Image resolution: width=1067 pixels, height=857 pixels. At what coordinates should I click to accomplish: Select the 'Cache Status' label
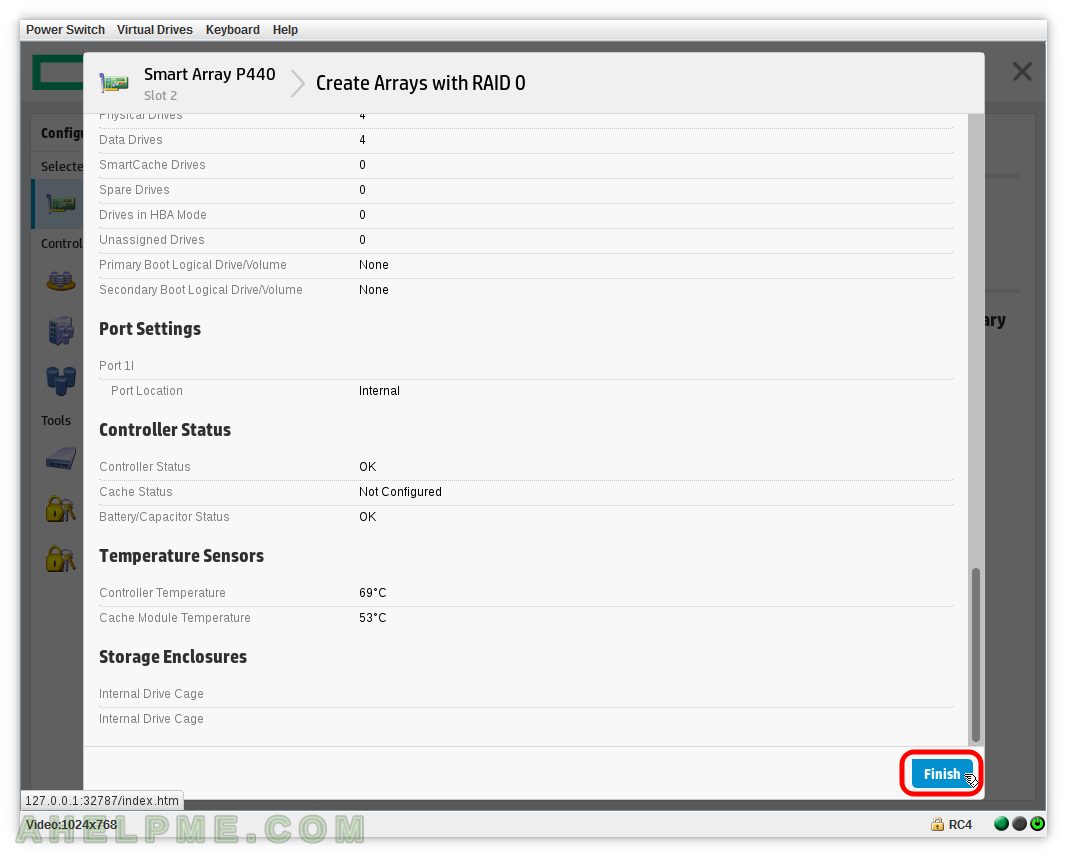pyautogui.click(x=135, y=492)
